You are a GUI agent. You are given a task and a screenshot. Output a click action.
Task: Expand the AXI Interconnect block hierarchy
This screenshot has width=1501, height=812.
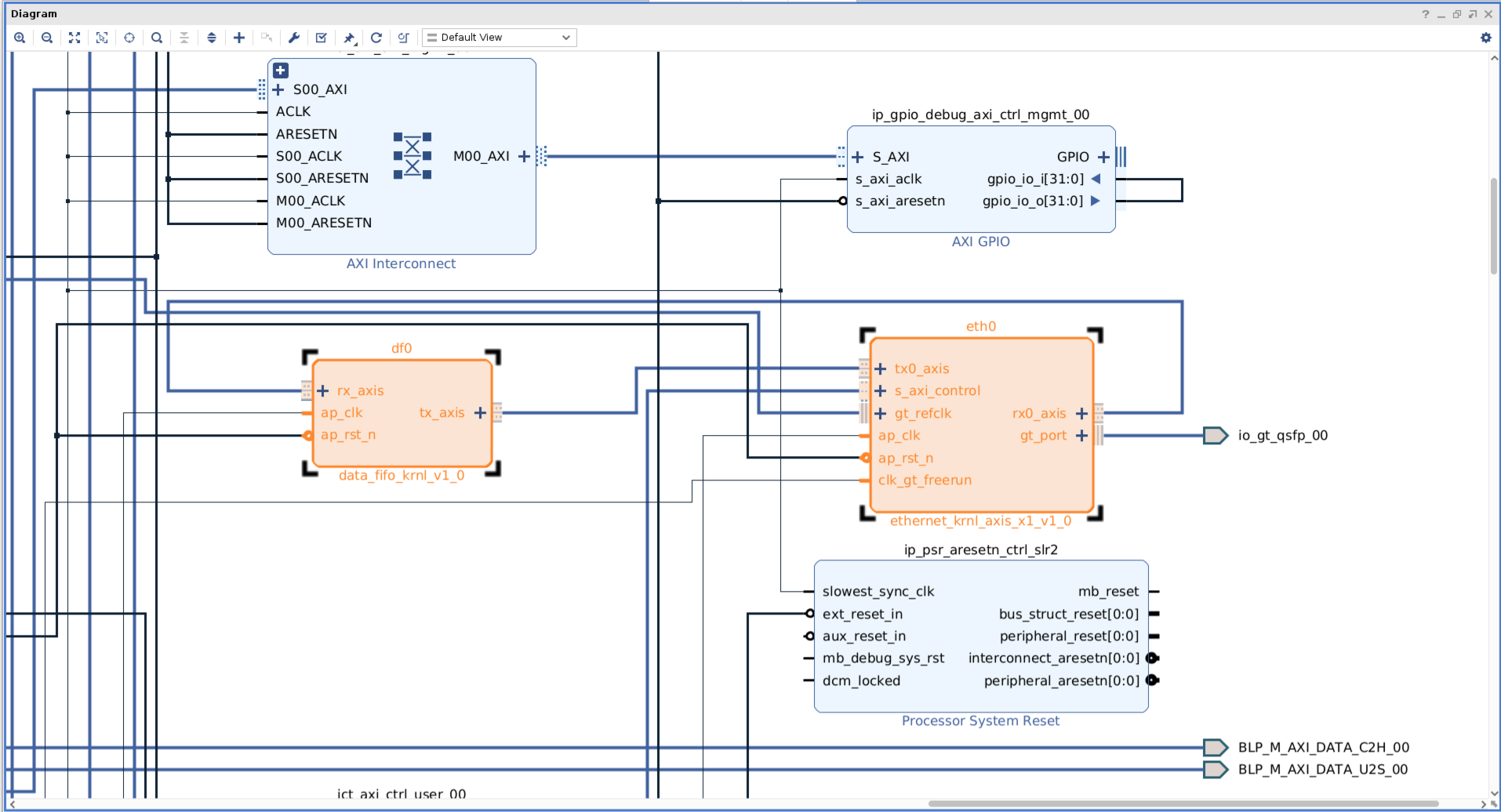point(281,71)
